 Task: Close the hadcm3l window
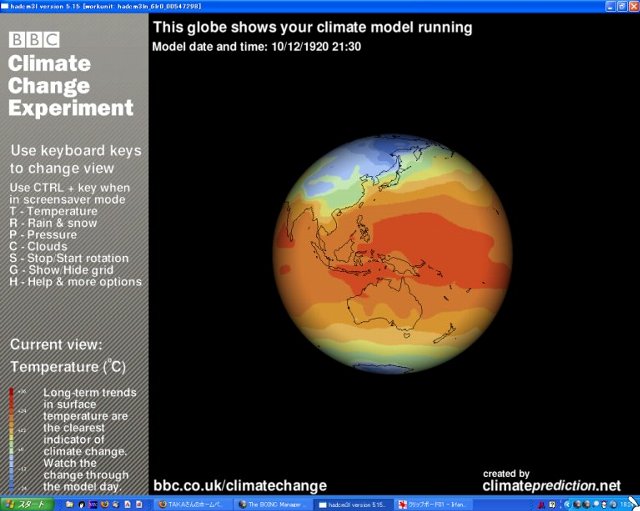[x=633, y=6]
